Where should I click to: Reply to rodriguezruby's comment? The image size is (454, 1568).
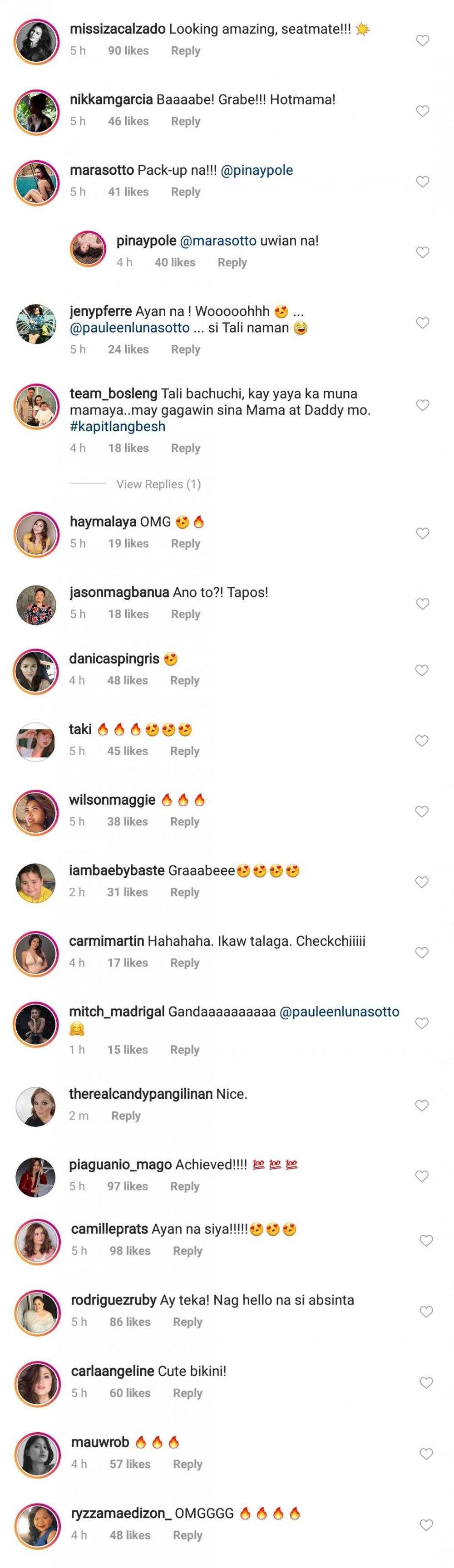188,1322
